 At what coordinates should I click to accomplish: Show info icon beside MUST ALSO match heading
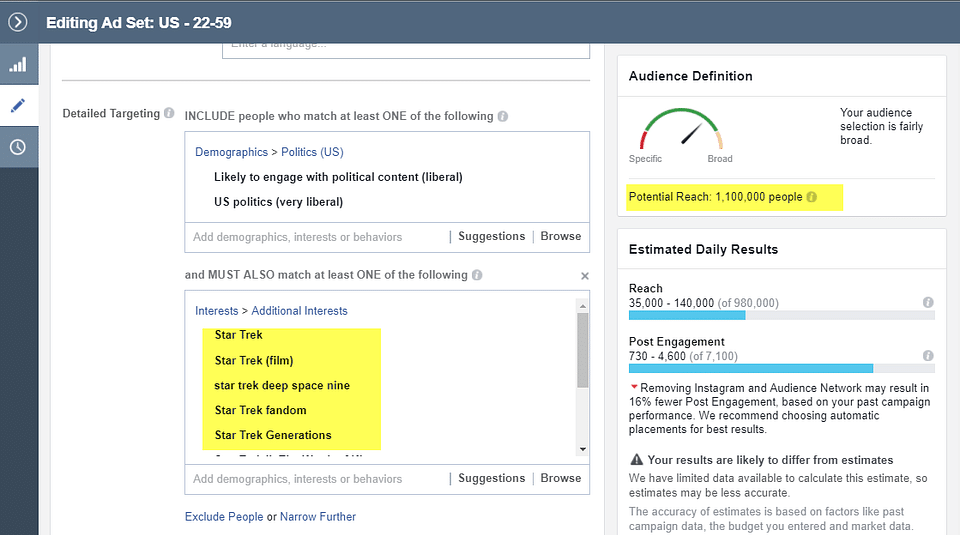coord(477,275)
